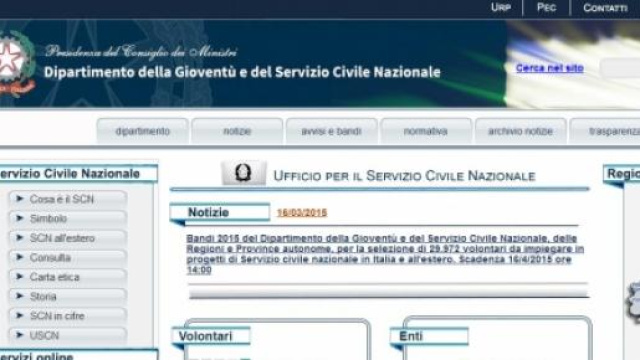
Task: Open the Urp link in top bar
Action: point(500,7)
